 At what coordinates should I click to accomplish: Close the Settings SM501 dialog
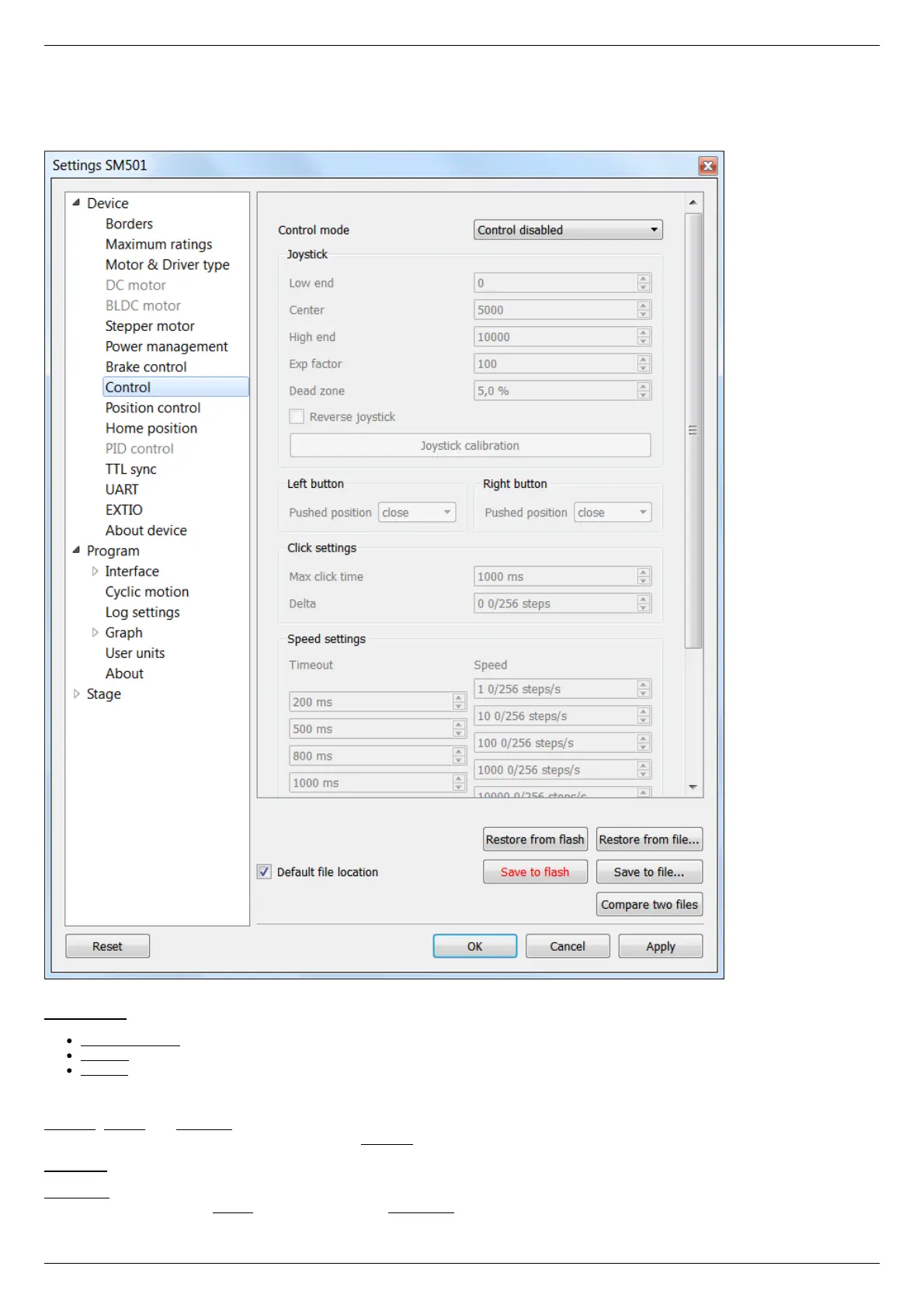707,165
